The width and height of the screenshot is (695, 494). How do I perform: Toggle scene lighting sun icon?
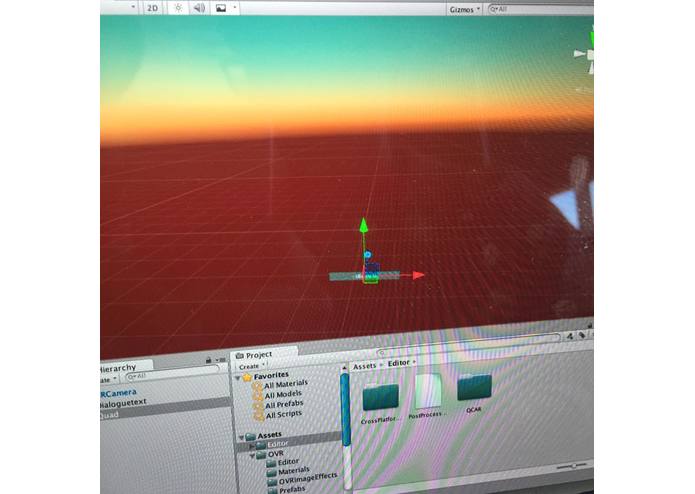pyautogui.click(x=178, y=8)
